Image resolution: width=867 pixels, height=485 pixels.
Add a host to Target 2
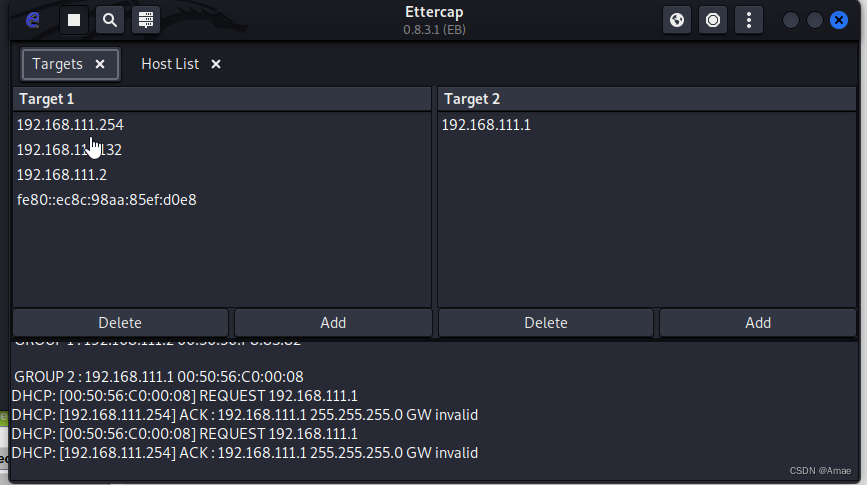[x=758, y=322]
